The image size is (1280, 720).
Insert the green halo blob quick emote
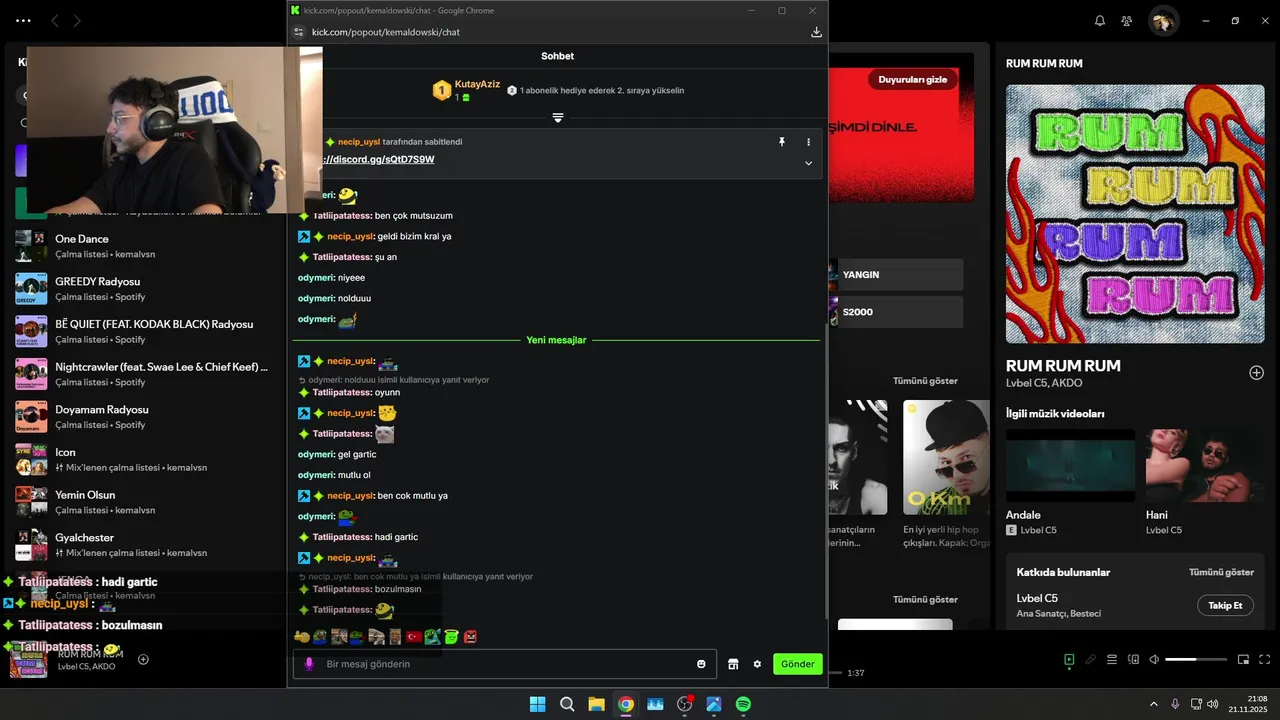click(x=451, y=637)
